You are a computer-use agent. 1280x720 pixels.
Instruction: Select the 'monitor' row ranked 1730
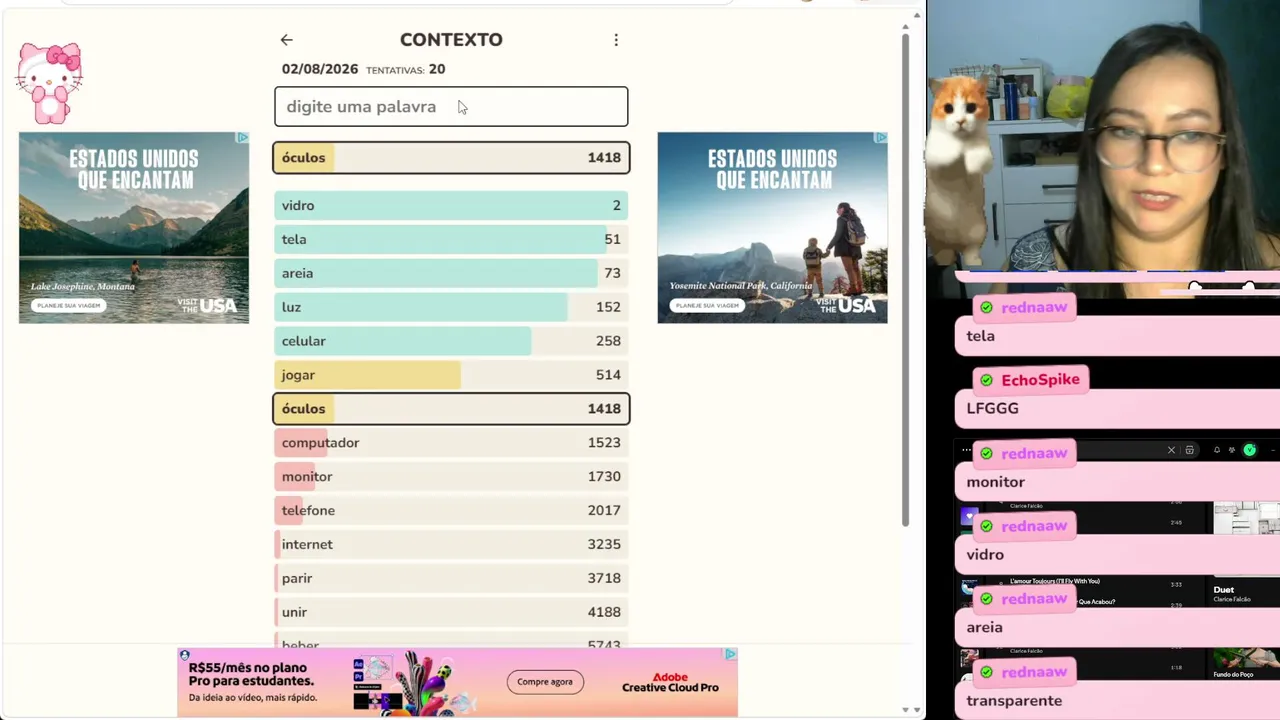[451, 477]
